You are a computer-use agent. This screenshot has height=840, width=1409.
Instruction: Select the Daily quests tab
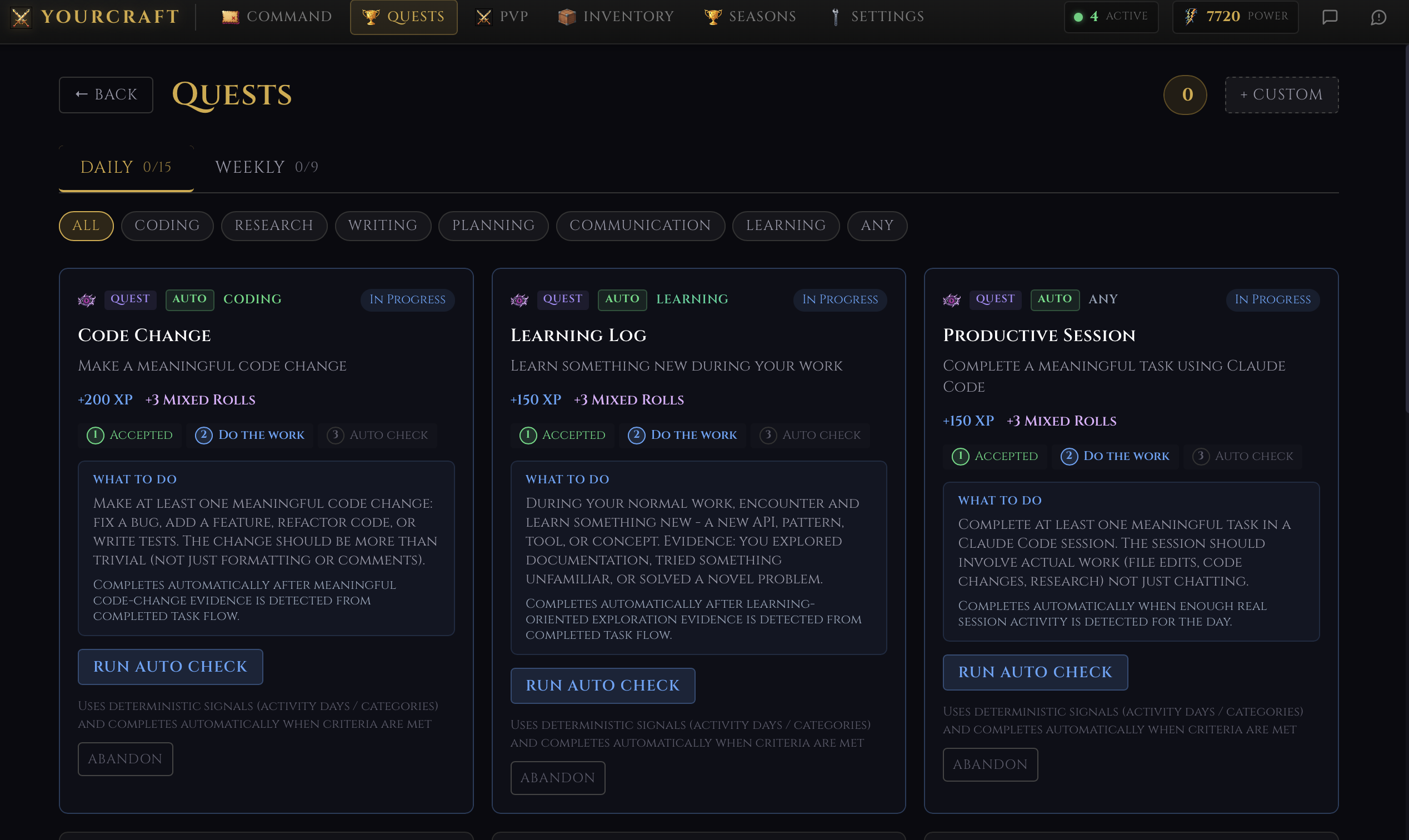point(125,167)
